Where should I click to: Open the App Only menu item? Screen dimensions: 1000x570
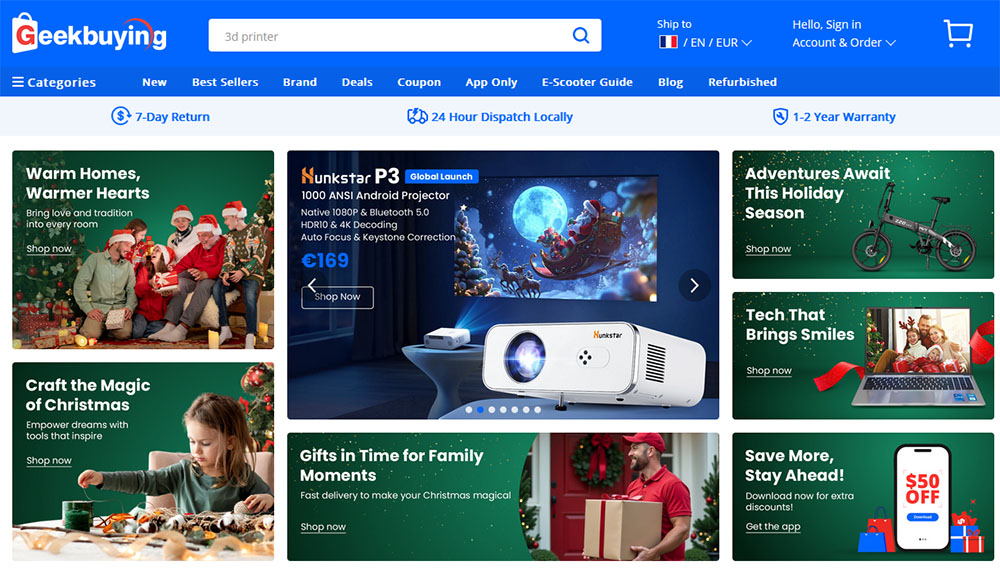pos(491,82)
